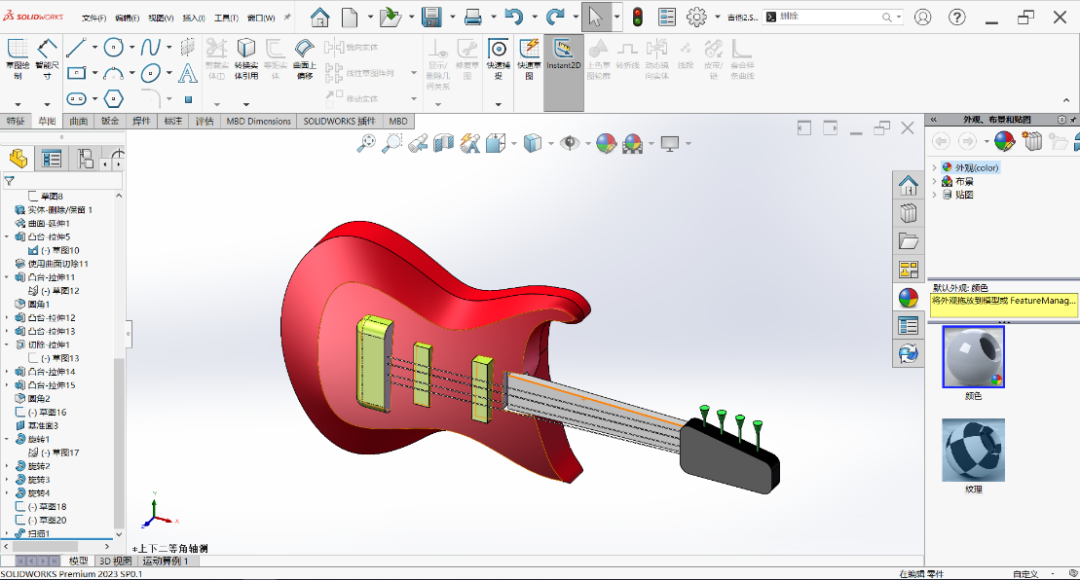Click the Rapid Sketch tool
Viewport: 1080px width, 580px height.
click(x=529, y=59)
